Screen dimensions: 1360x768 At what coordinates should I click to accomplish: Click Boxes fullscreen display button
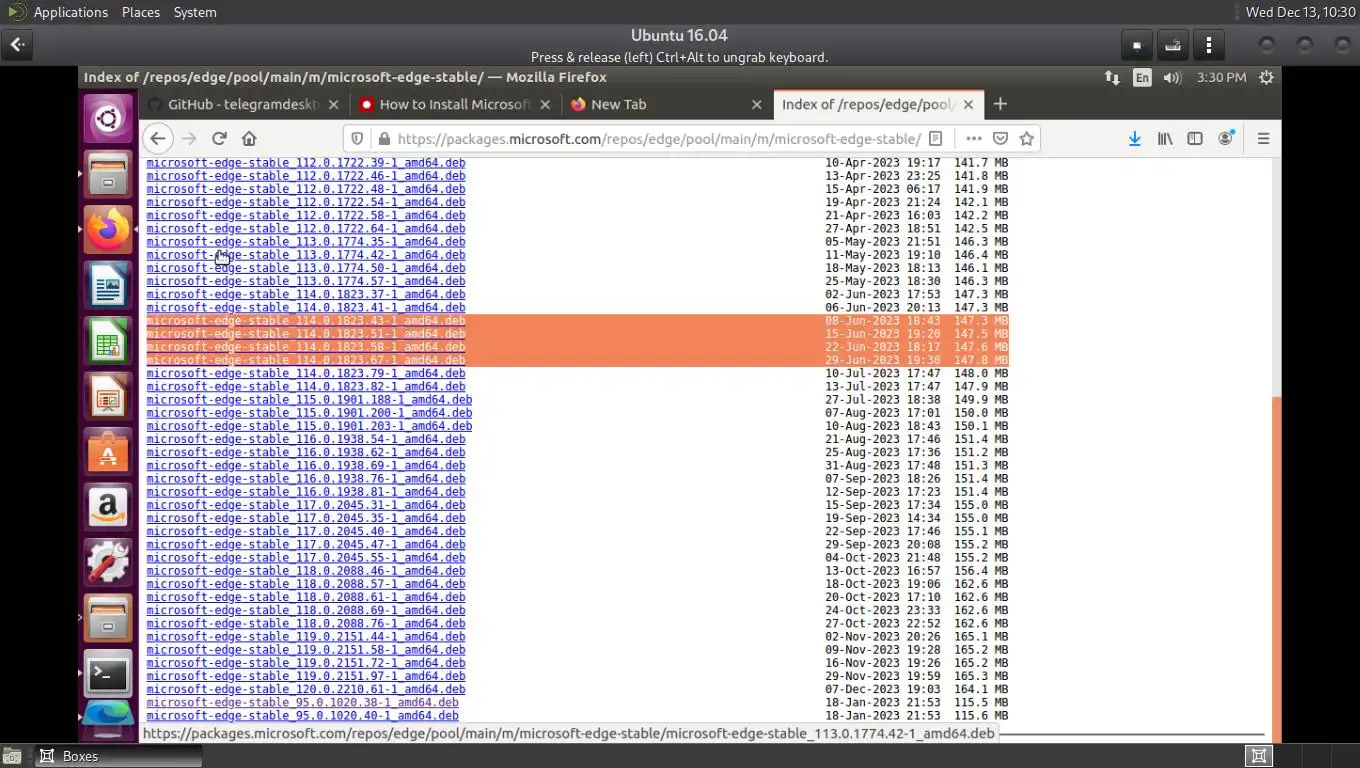pos(1136,45)
